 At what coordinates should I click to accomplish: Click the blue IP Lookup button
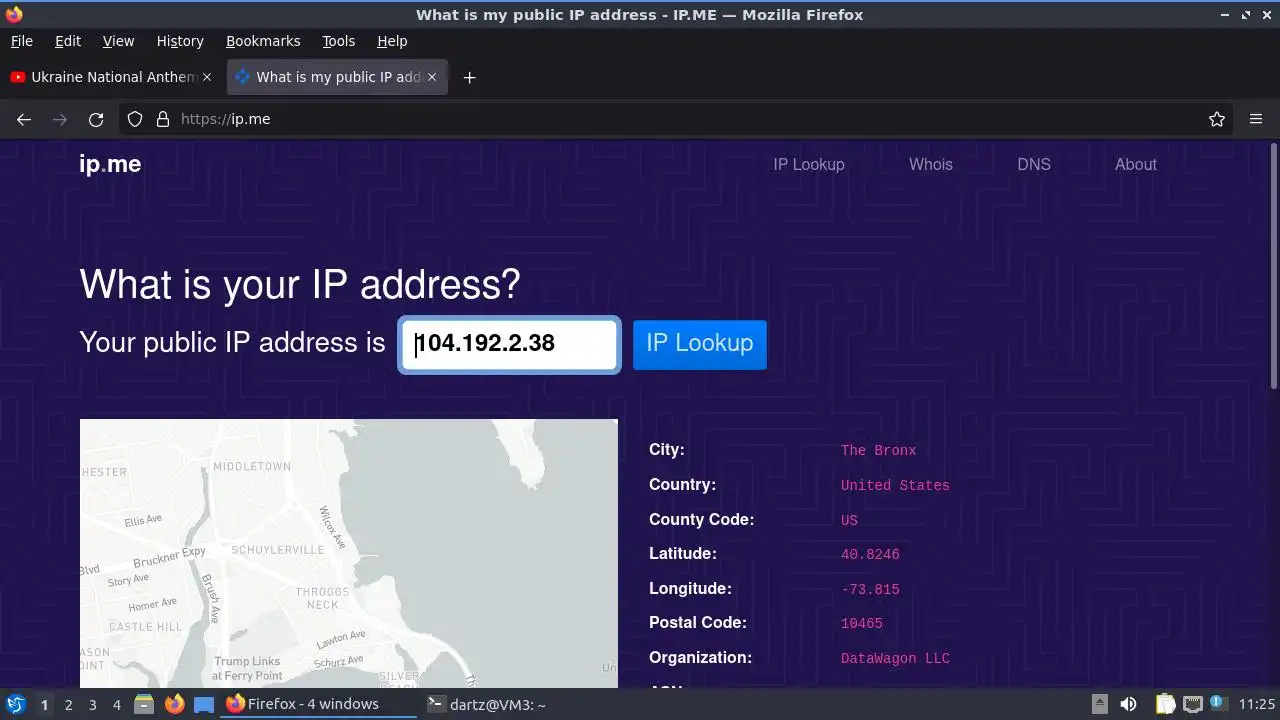tap(700, 344)
